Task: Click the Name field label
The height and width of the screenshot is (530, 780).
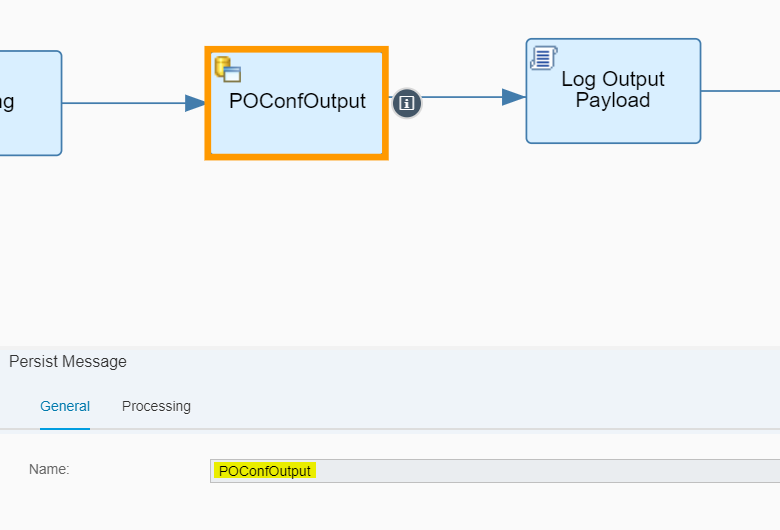Action: coord(49,469)
